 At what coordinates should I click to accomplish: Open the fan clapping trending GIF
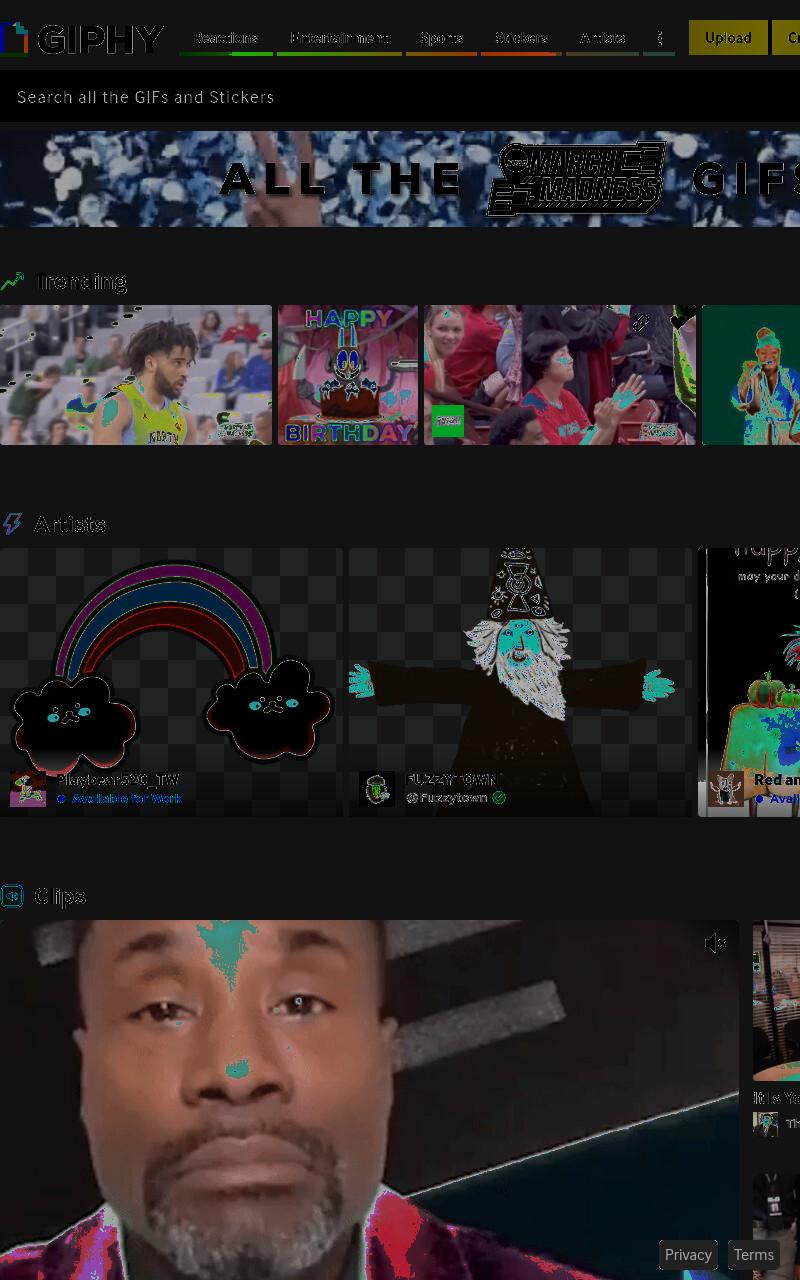tap(560, 375)
